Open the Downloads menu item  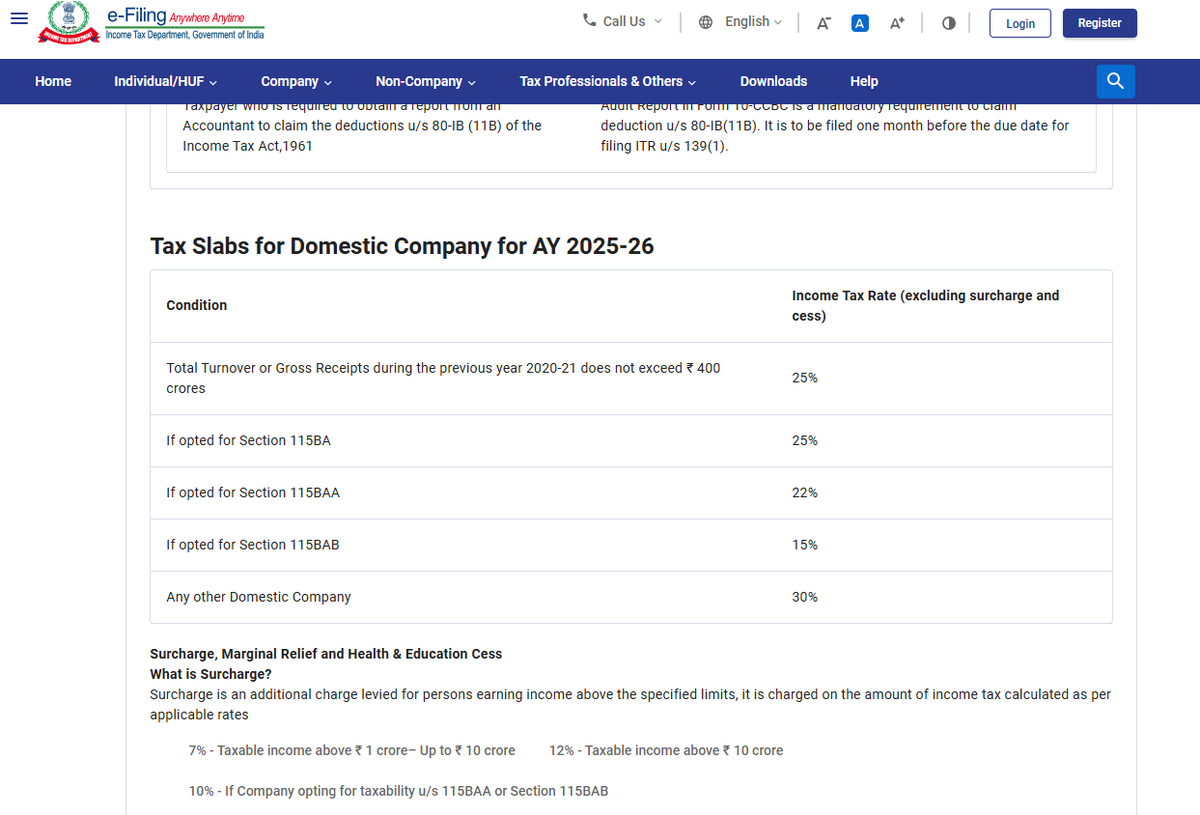click(773, 81)
